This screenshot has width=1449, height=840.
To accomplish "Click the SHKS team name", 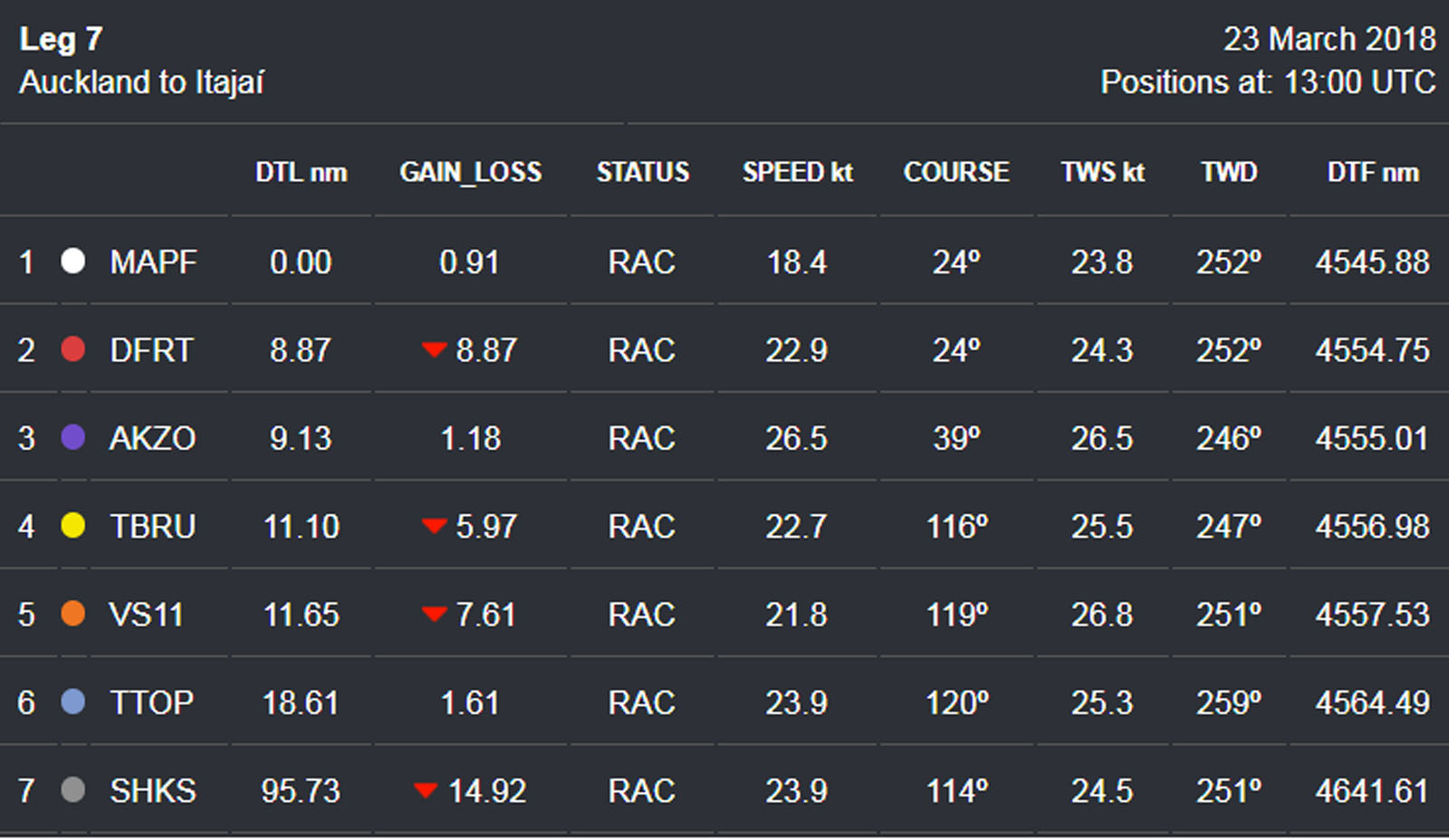I will point(153,791).
